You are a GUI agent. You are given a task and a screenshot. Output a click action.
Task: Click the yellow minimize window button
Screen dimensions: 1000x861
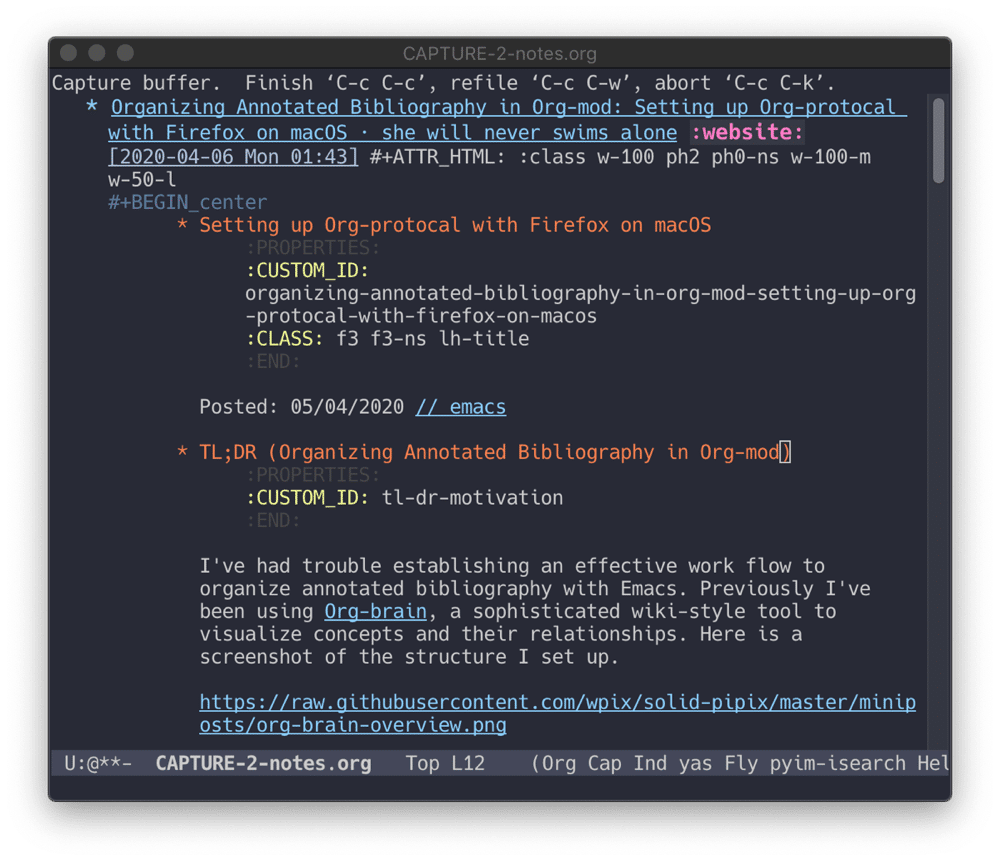click(x=97, y=53)
